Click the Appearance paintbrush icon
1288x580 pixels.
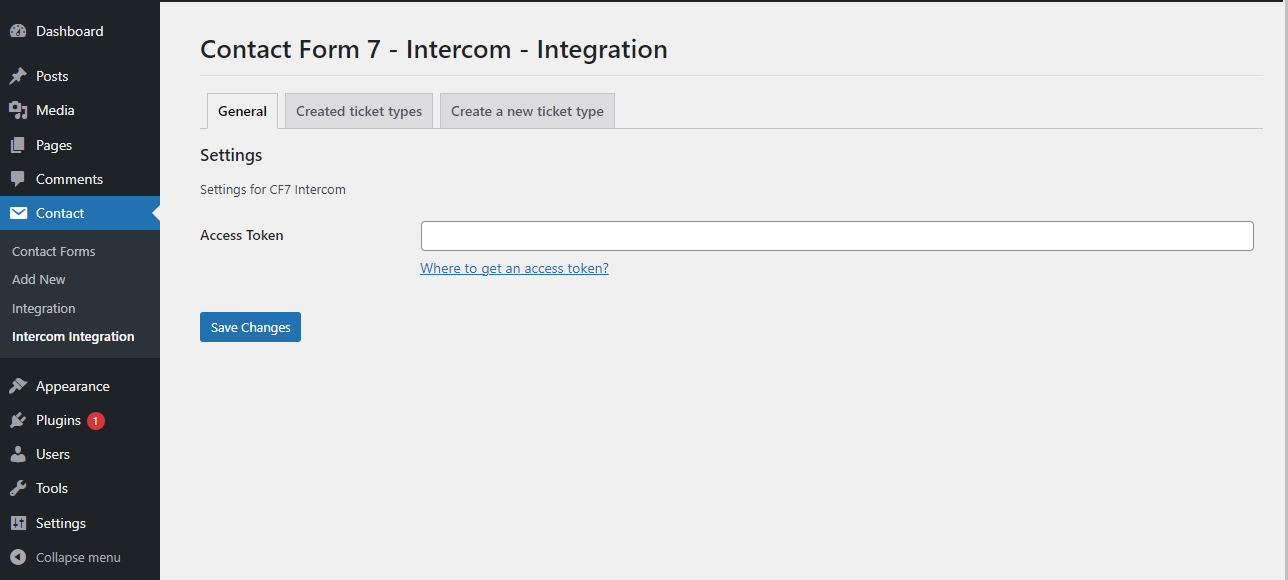18,386
